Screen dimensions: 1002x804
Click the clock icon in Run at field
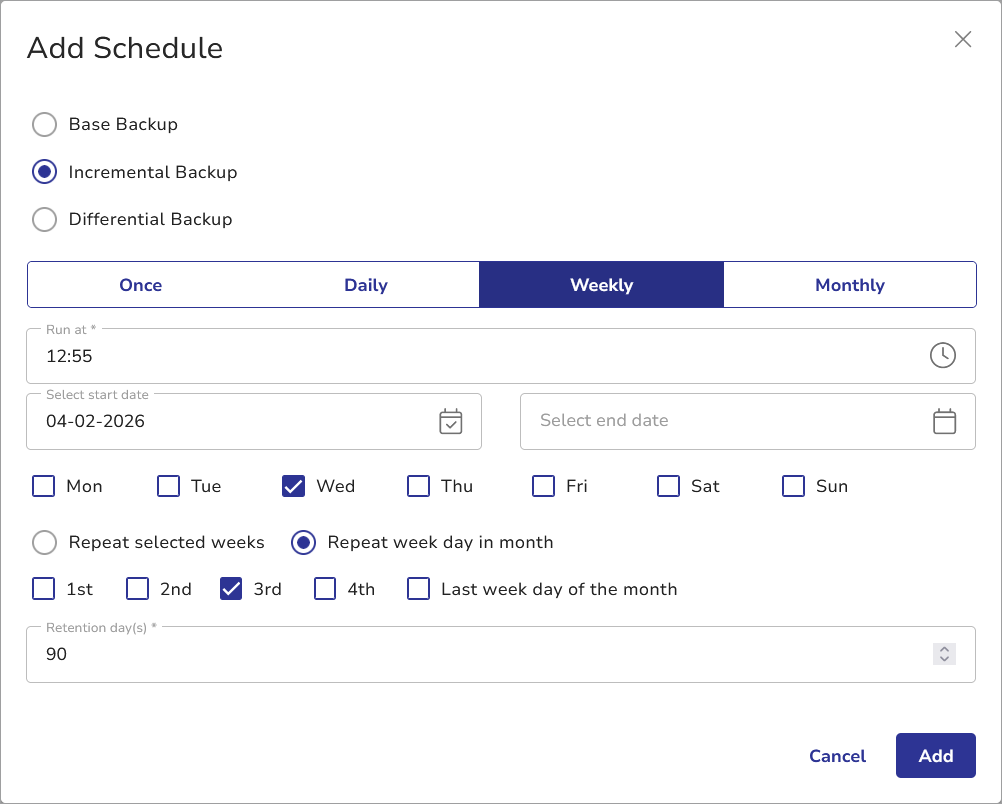pos(942,355)
